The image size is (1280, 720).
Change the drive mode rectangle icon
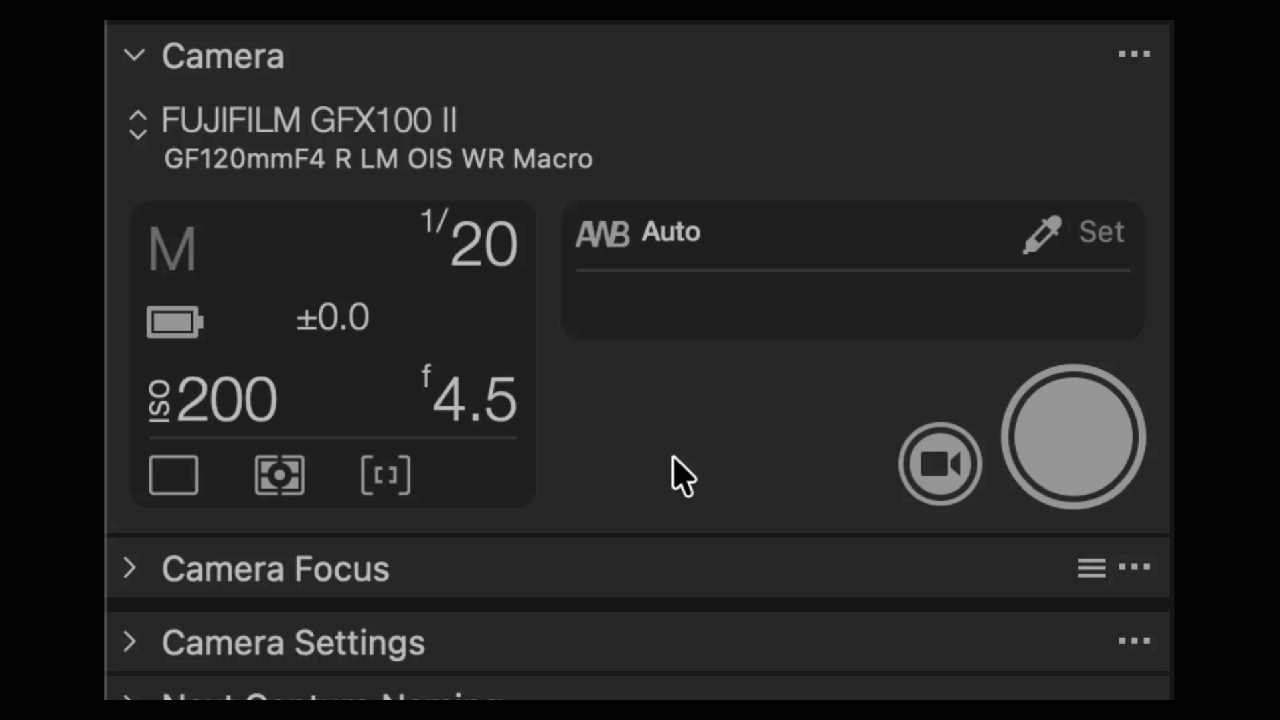(x=174, y=476)
